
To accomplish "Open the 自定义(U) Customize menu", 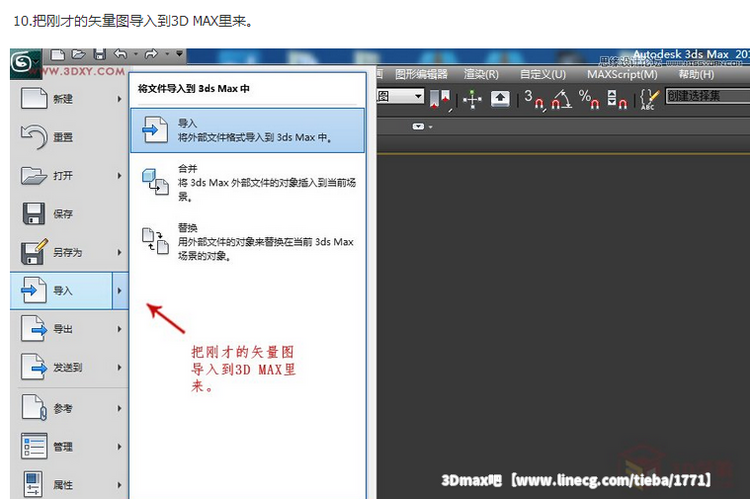I will 543,74.
